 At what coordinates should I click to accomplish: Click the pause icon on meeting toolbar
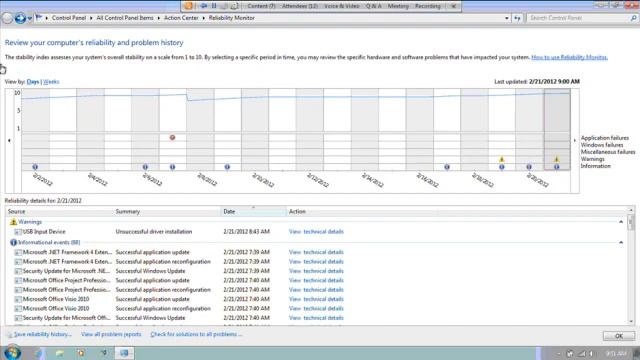[x=214, y=6]
